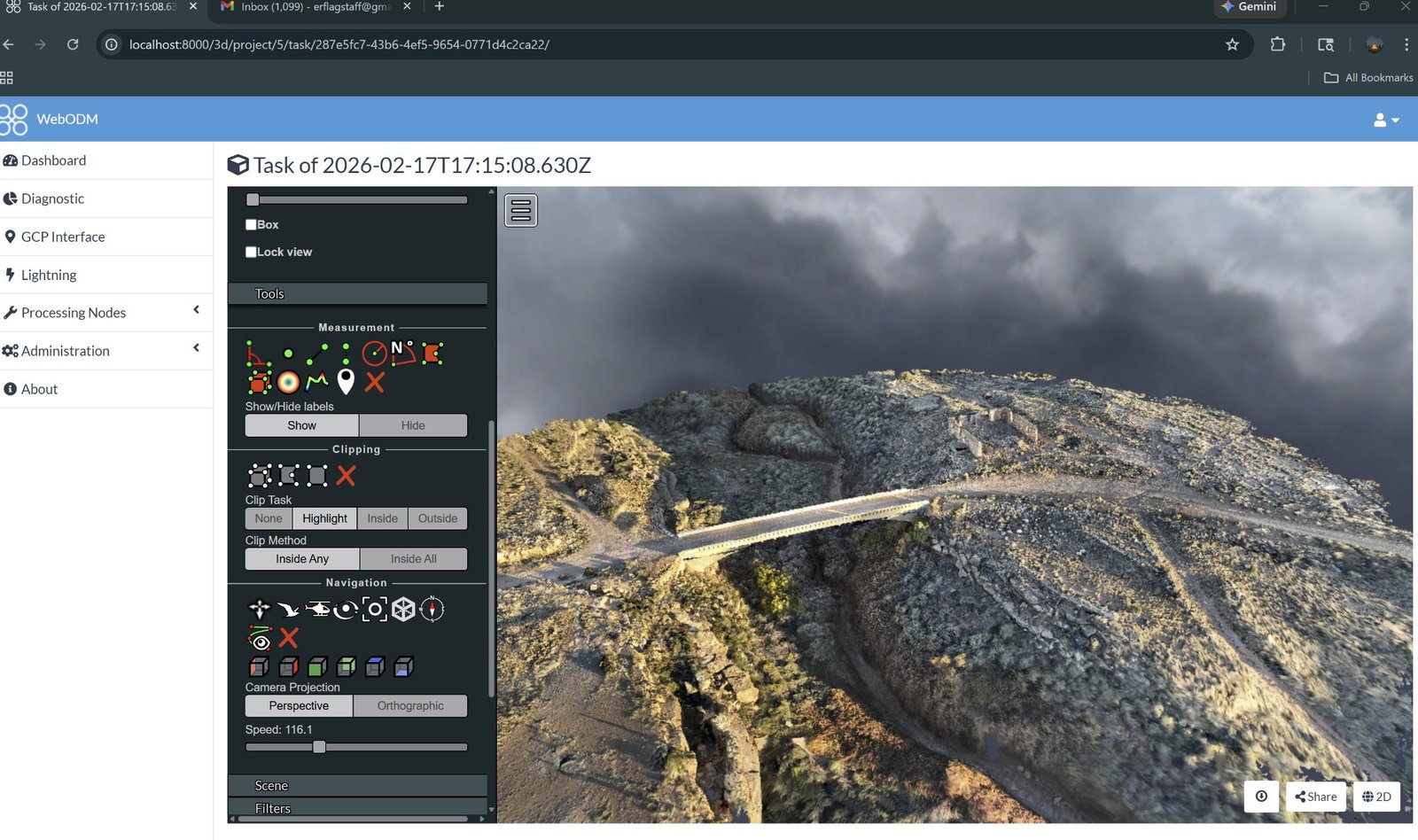Switch Camera Projection to Orthographic
The image size is (1418, 840).
click(x=410, y=705)
